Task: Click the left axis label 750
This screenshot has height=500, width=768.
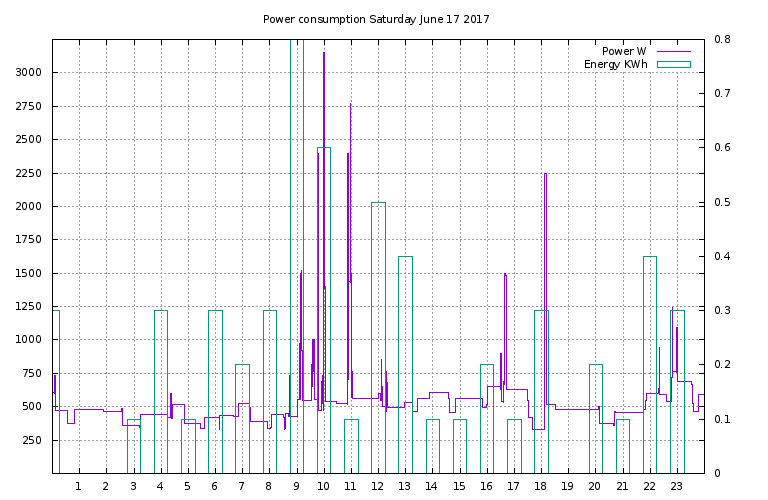Action: 31,373
